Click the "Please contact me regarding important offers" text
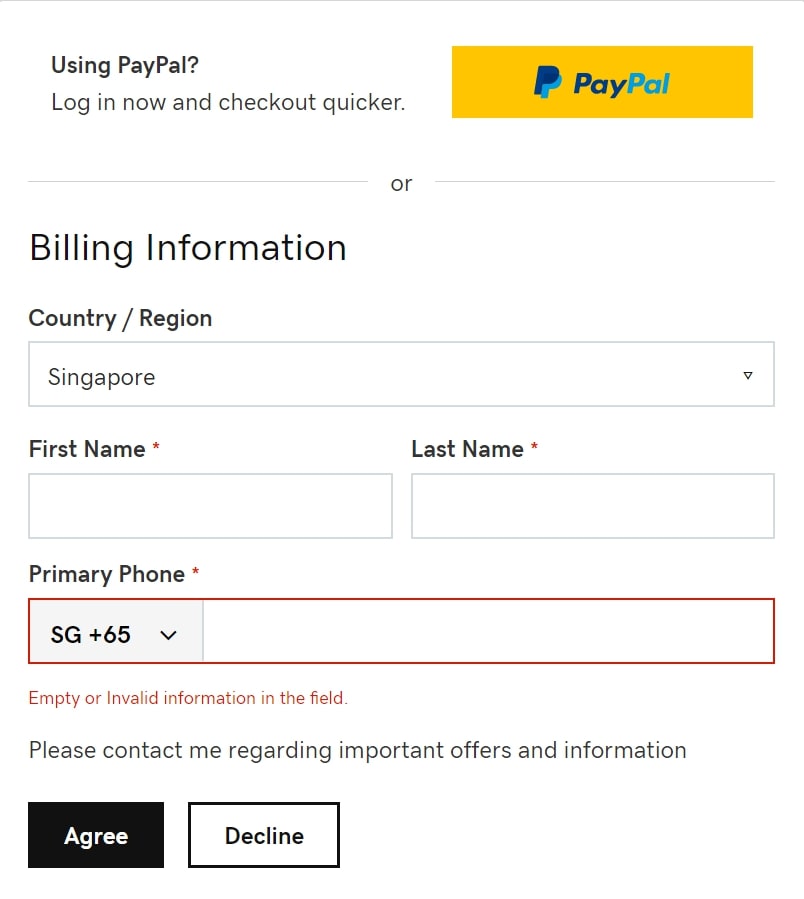The height and width of the screenshot is (899, 804). tap(357, 751)
